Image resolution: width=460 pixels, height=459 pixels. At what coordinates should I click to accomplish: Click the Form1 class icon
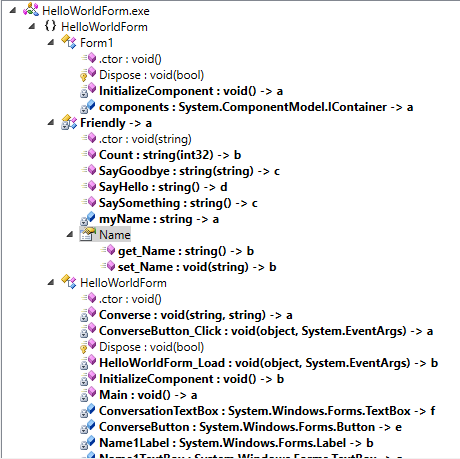69,42
